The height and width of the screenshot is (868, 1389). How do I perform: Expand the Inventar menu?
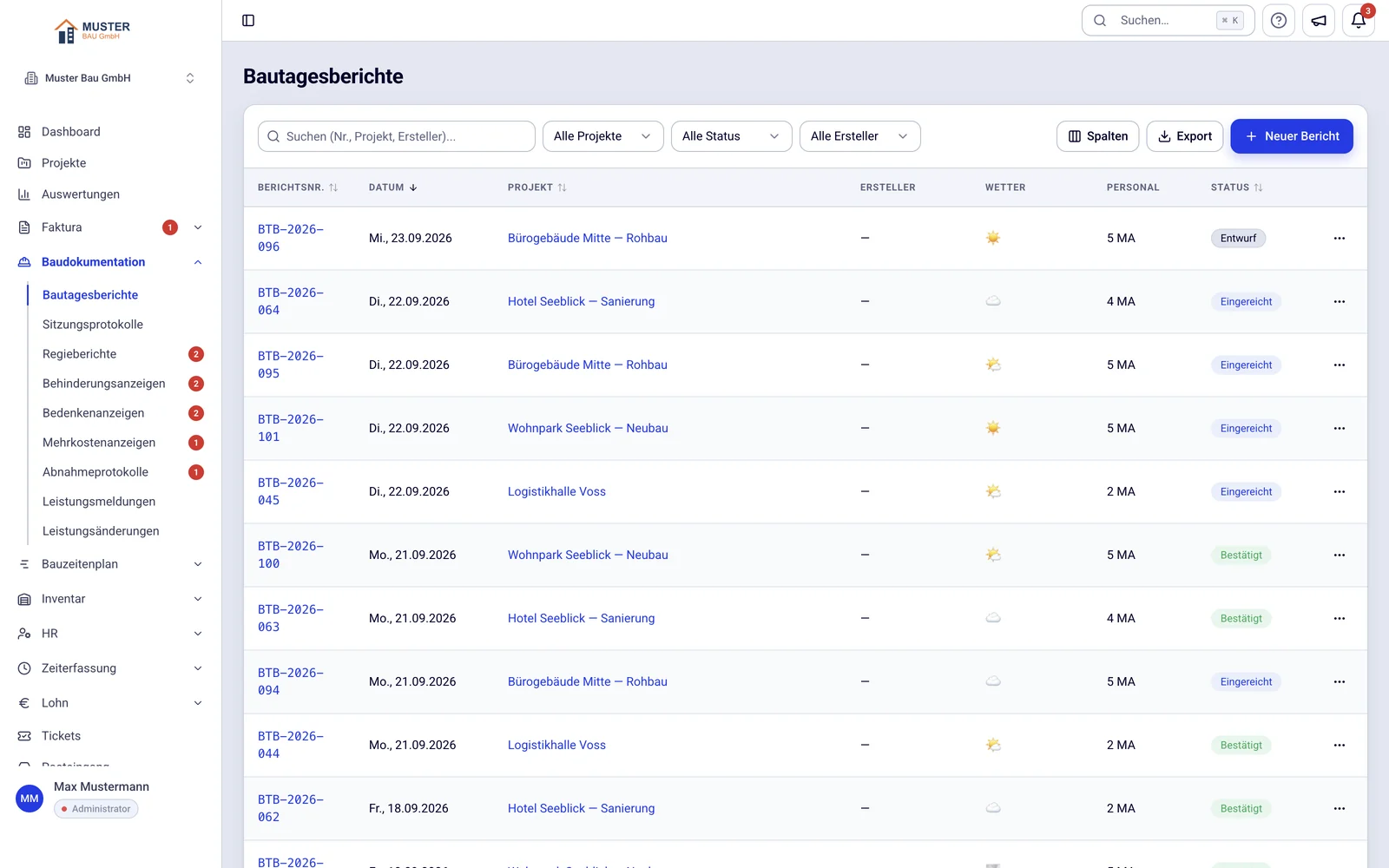click(x=198, y=599)
